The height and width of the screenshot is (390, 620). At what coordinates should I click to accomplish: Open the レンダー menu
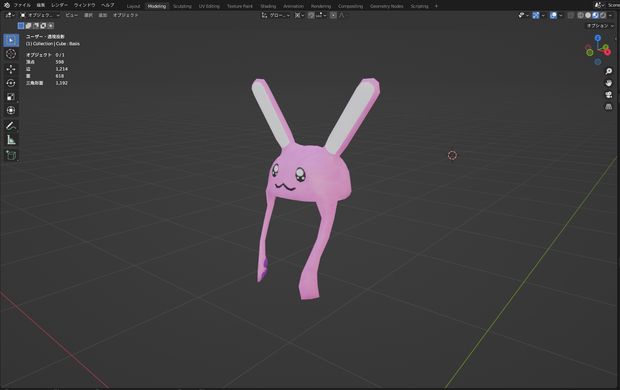point(59,5)
